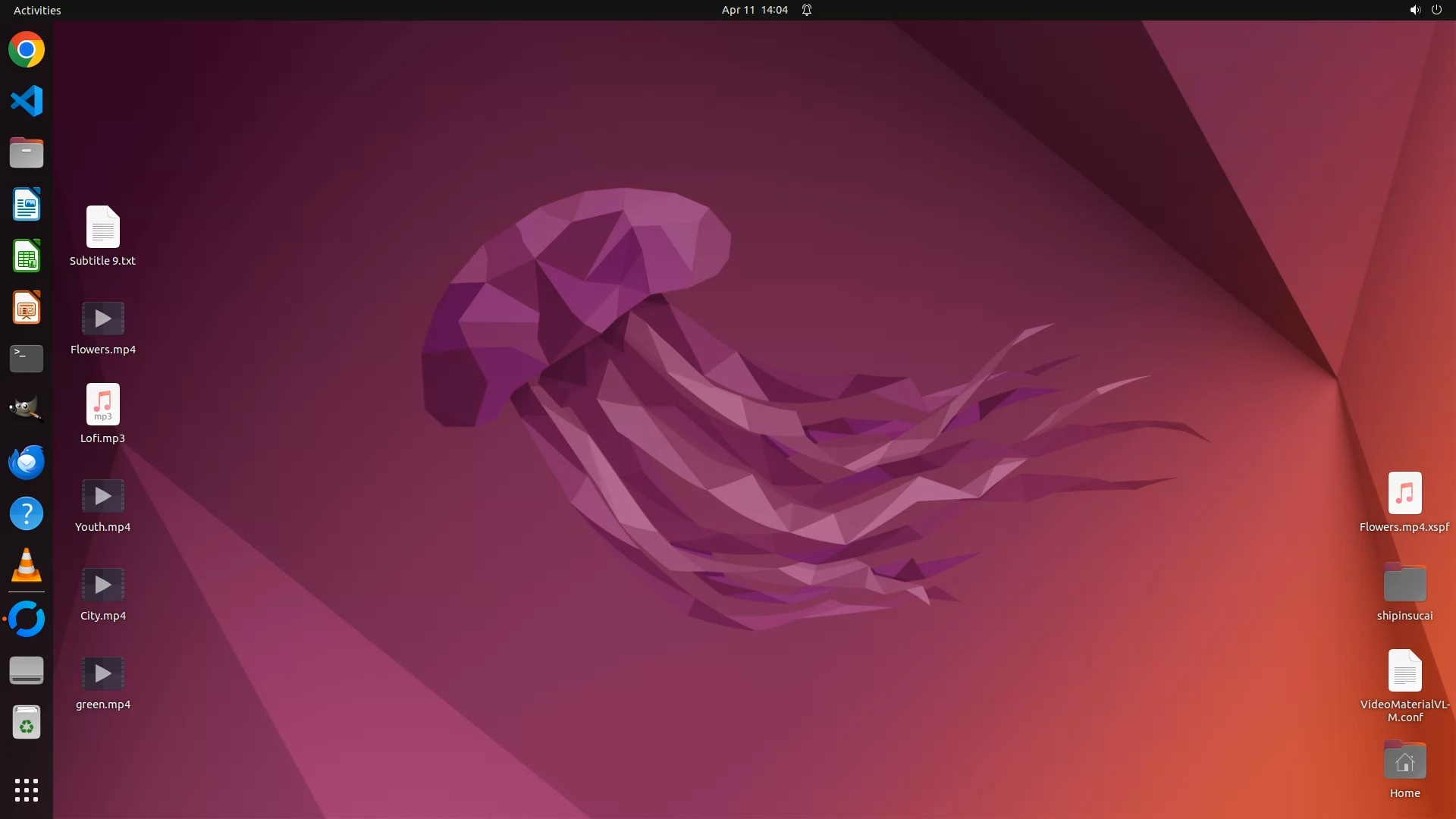Screen dimensions: 1456x819
Task: Open LibreOffice Calc spreadsheet app
Action: click(x=27, y=256)
